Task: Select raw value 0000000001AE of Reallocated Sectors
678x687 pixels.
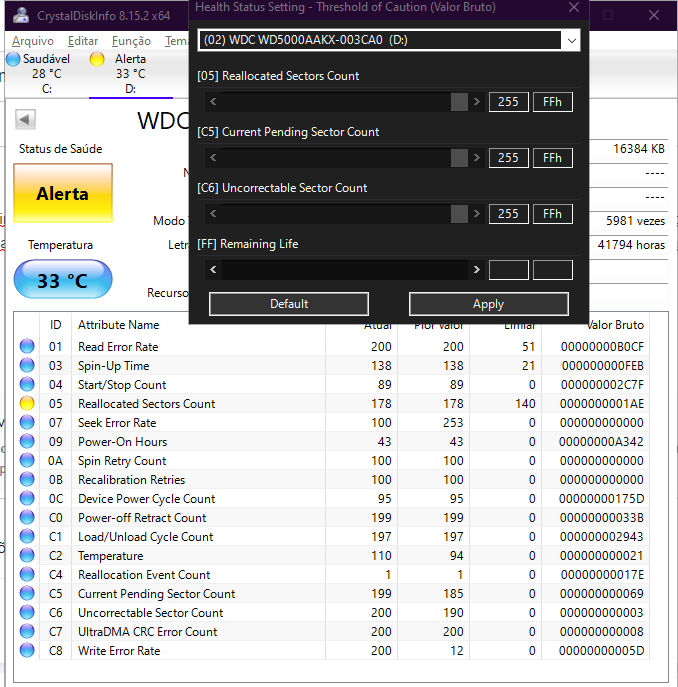Action: tap(601, 404)
